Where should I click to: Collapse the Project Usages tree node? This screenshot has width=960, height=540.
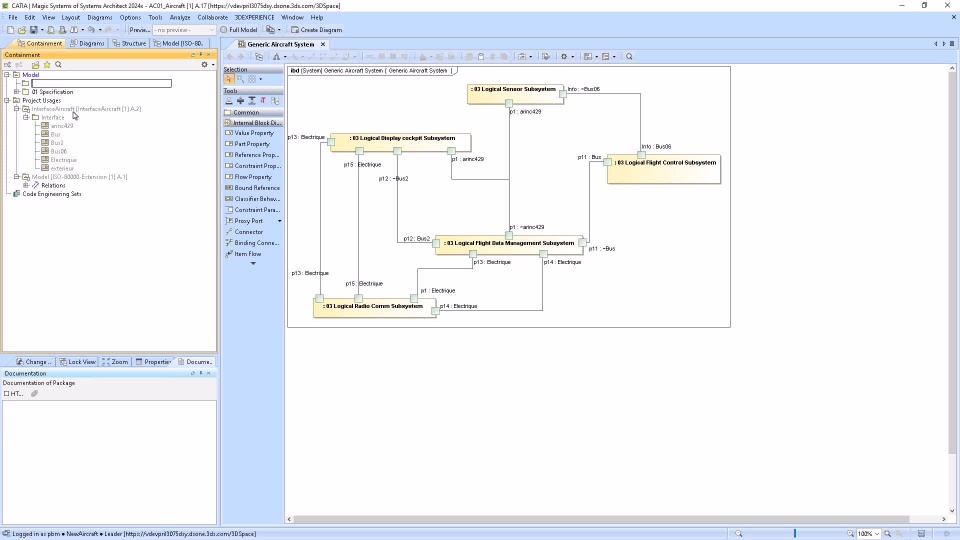[7, 100]
